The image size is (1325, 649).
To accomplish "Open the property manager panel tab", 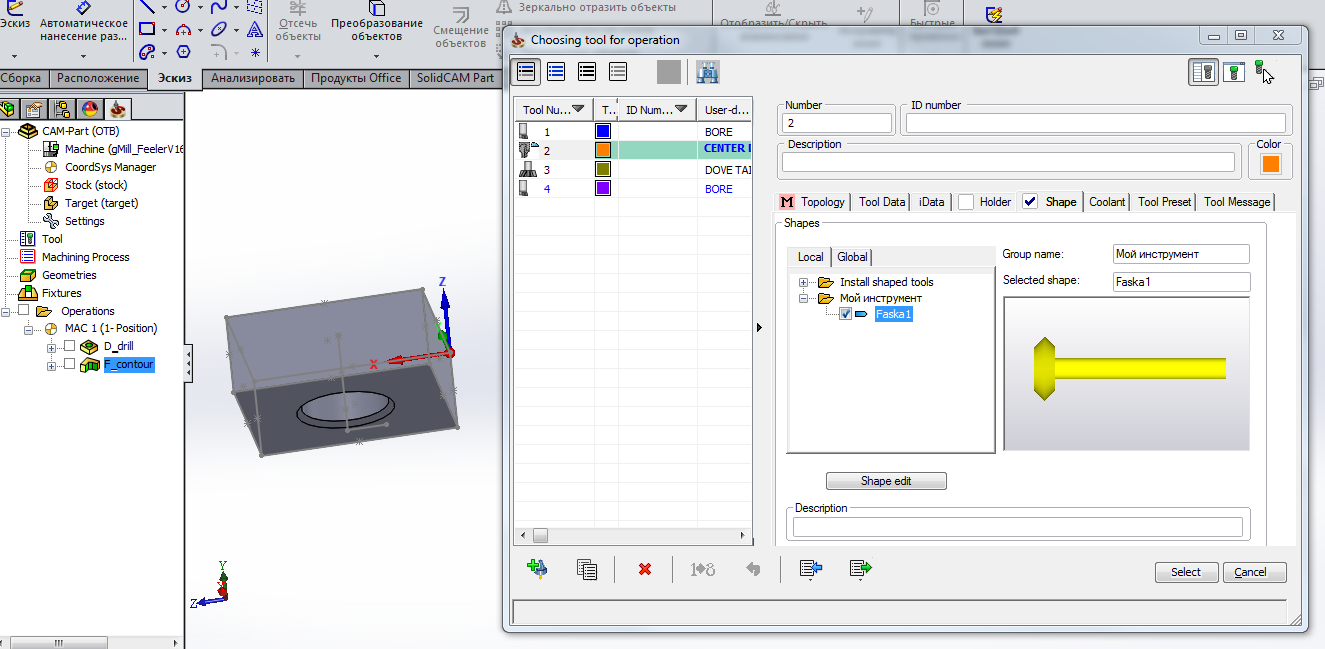I will pos(35,109).
